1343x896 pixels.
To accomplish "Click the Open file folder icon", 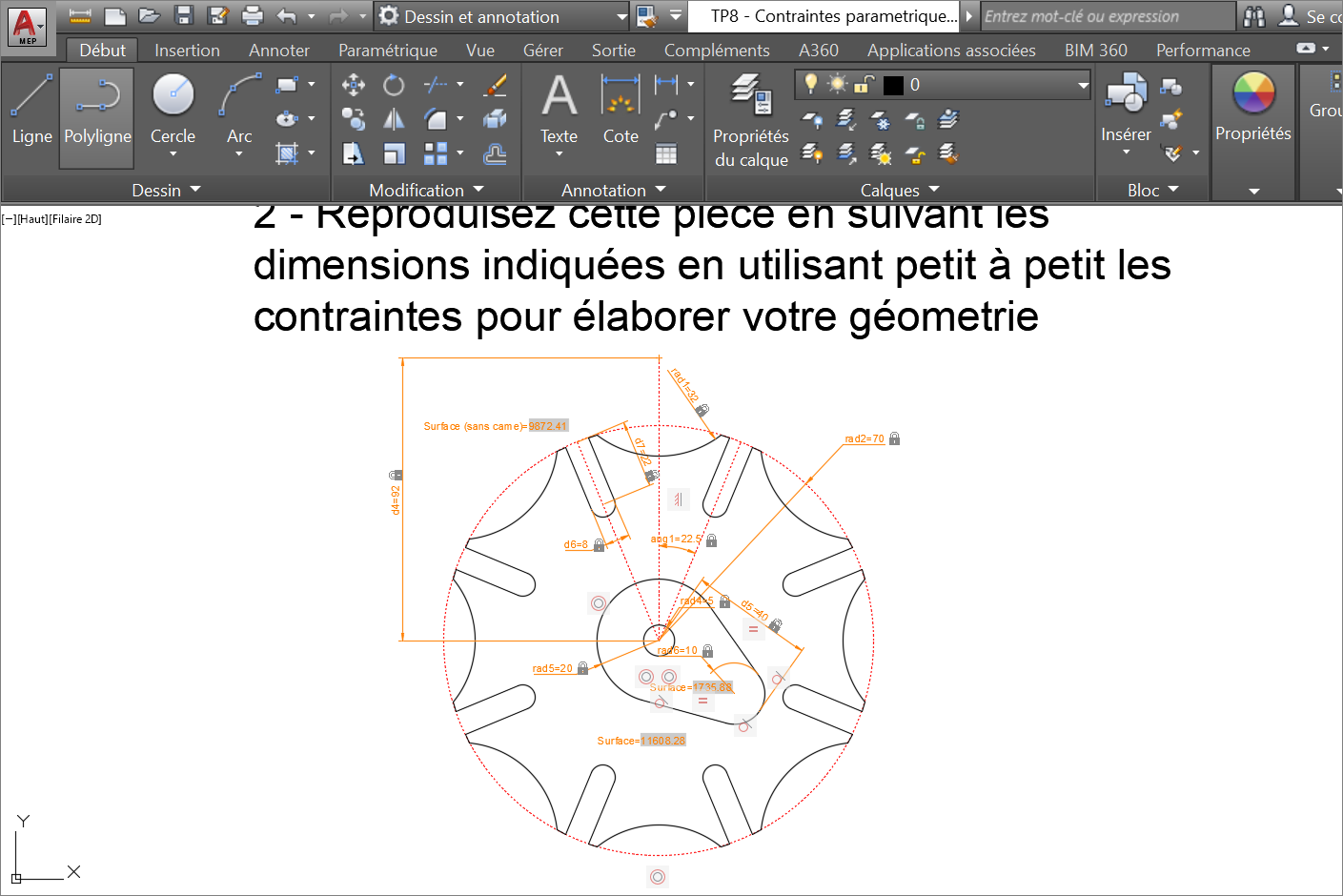I will [149, 16].
